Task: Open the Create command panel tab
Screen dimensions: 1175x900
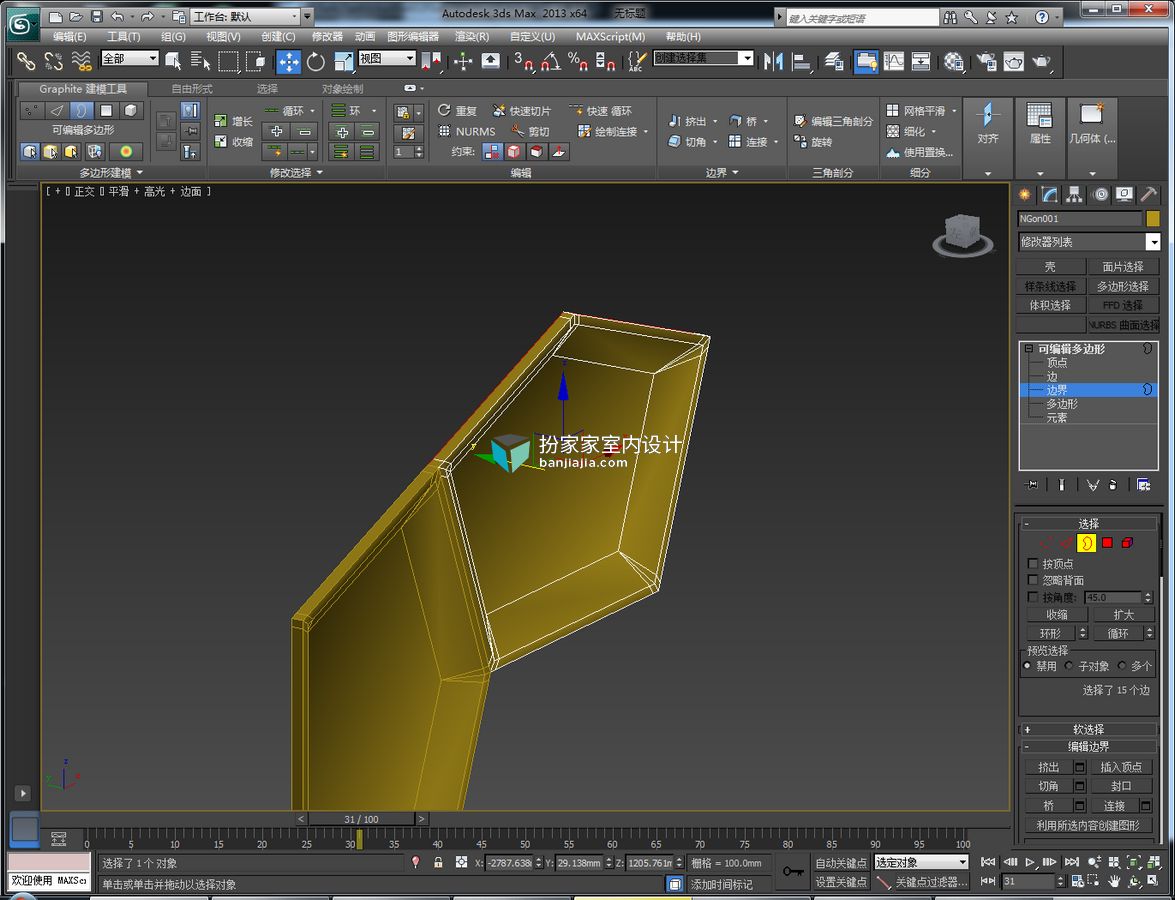Action: [x=1024, y=195]
